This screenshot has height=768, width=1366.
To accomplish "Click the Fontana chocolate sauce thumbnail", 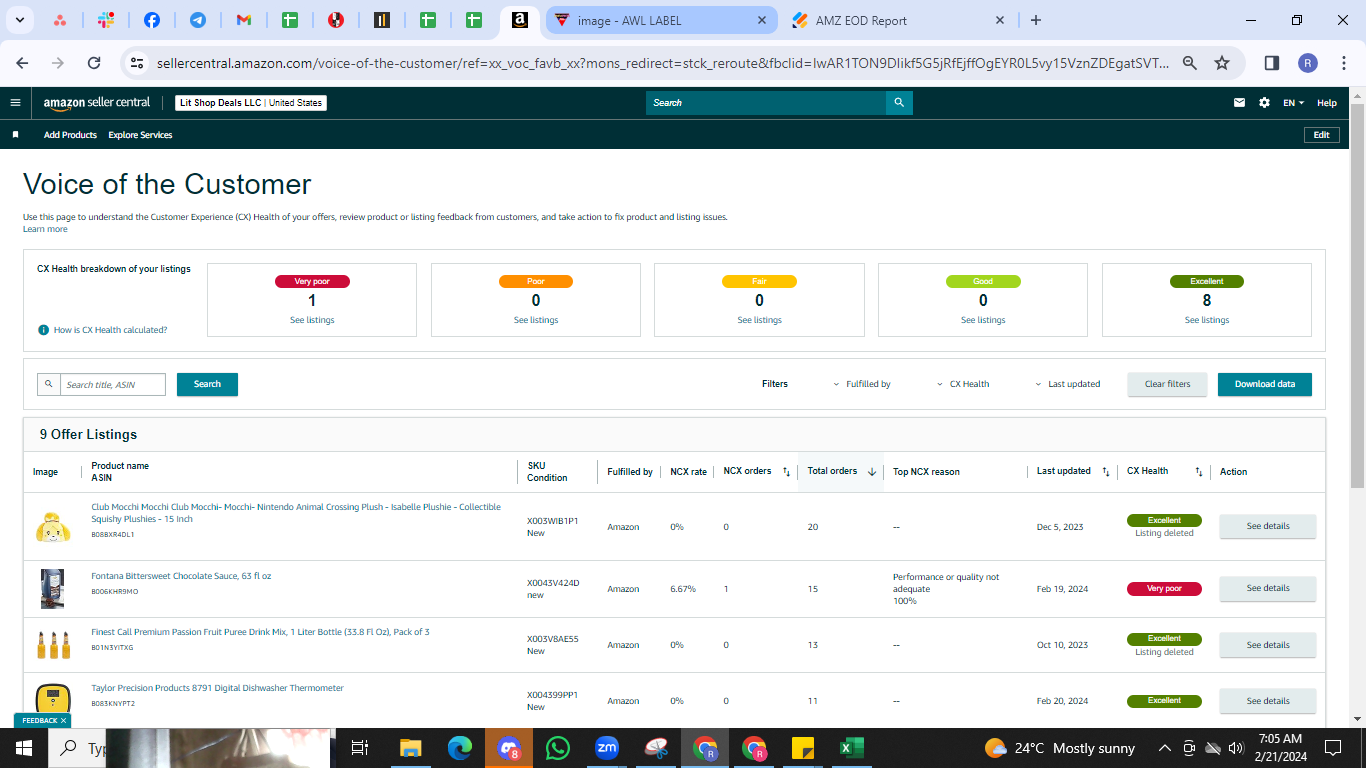I will [x=52, y=588].
